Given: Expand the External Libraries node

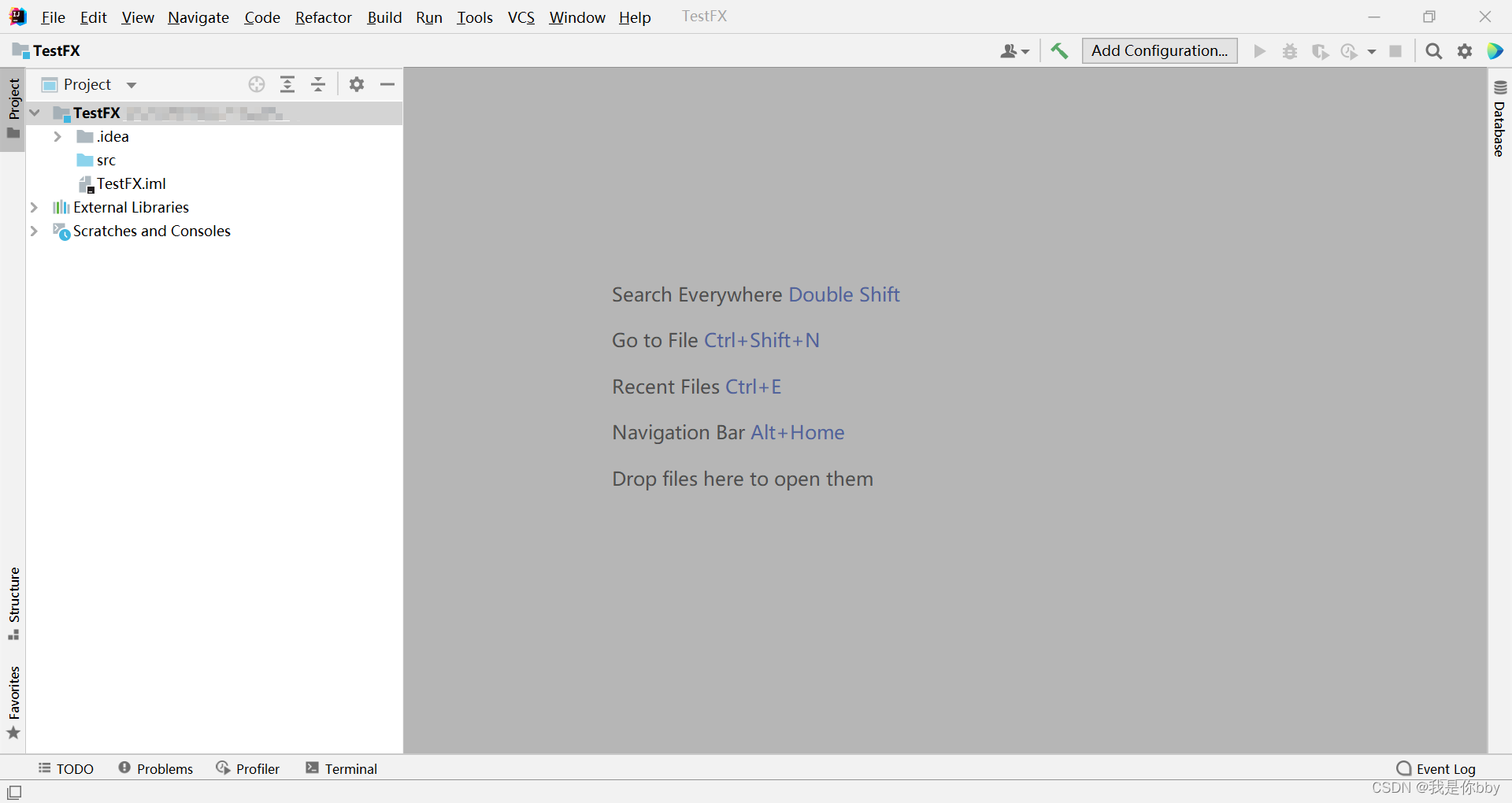Looking at the screenshot, I should 34,207.
